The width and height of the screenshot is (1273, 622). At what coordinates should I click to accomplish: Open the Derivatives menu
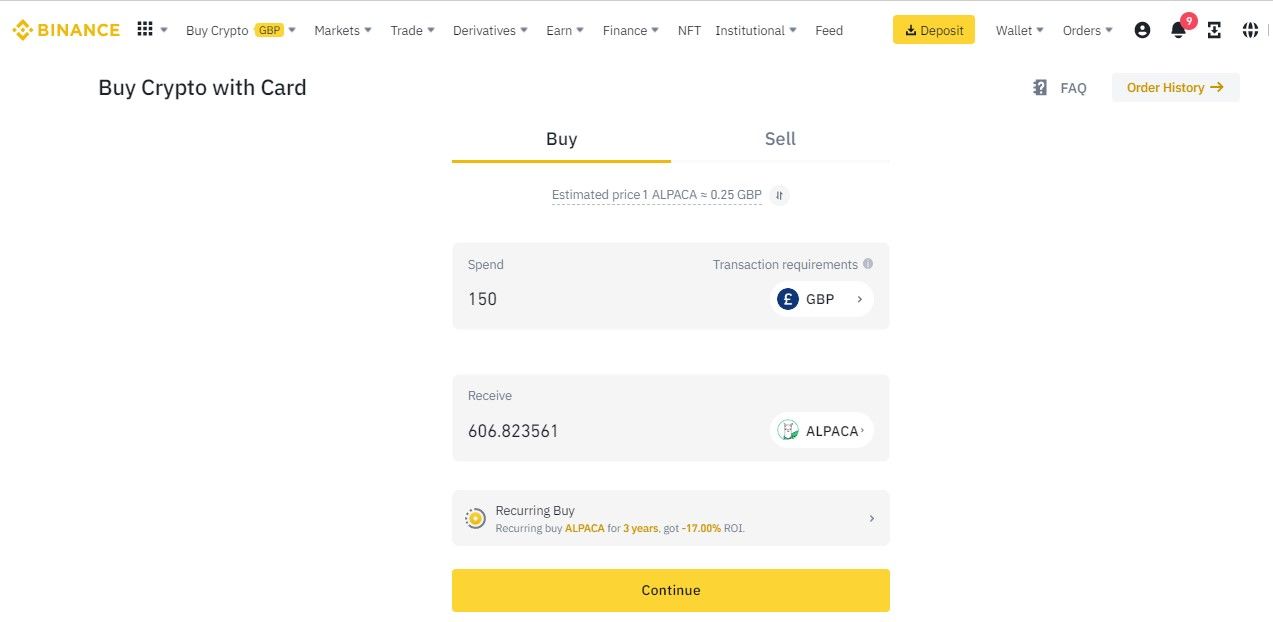(x=490, y=30)
